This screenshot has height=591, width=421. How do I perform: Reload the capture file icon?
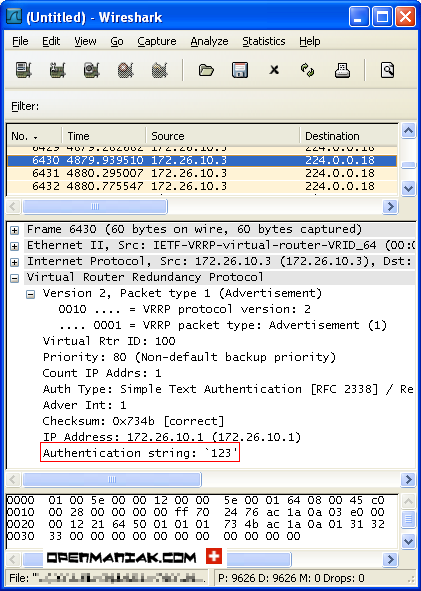(308, 70)
